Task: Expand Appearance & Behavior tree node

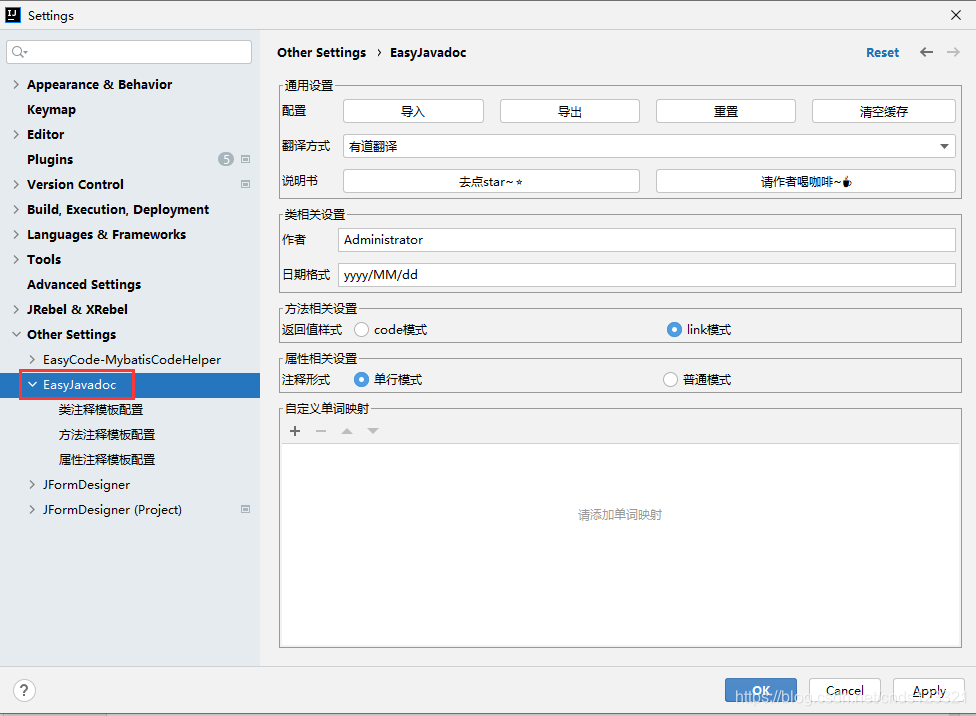Action: click(16, 84)
